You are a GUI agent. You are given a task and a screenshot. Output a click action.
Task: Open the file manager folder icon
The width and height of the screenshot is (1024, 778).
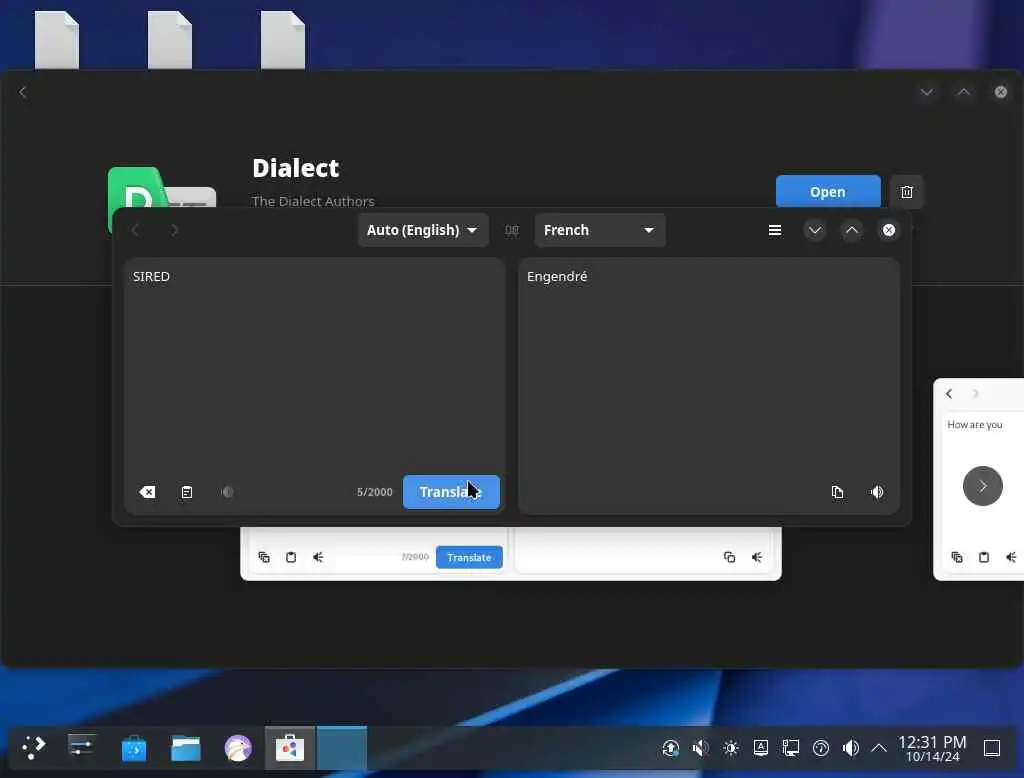(x=185, y=747)
